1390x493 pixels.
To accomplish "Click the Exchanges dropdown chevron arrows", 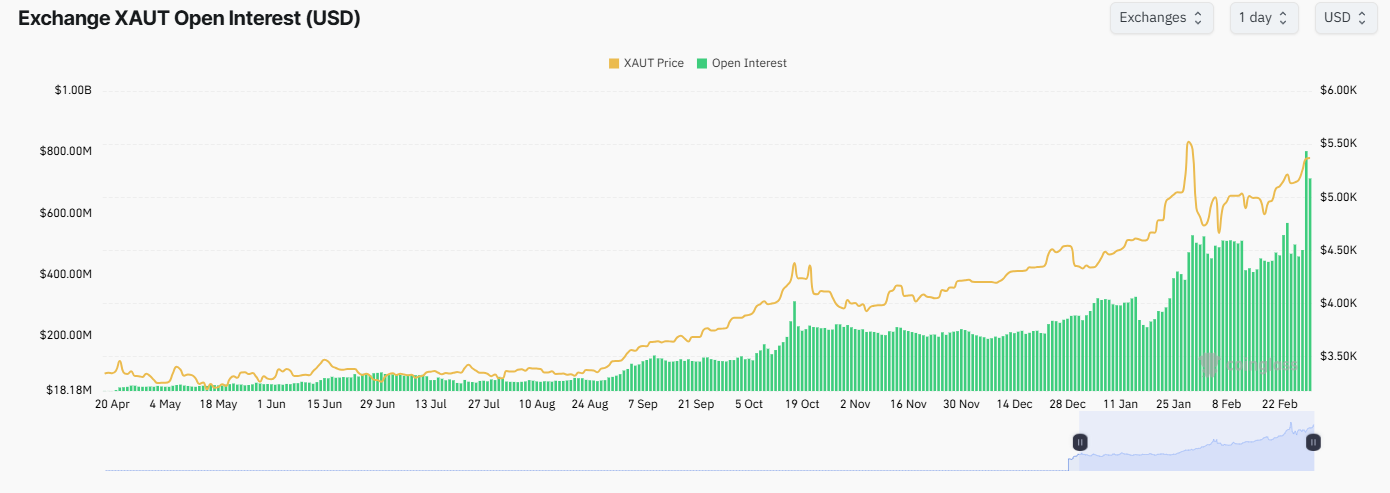I will pyautogui.click(x=1198, y=18).
